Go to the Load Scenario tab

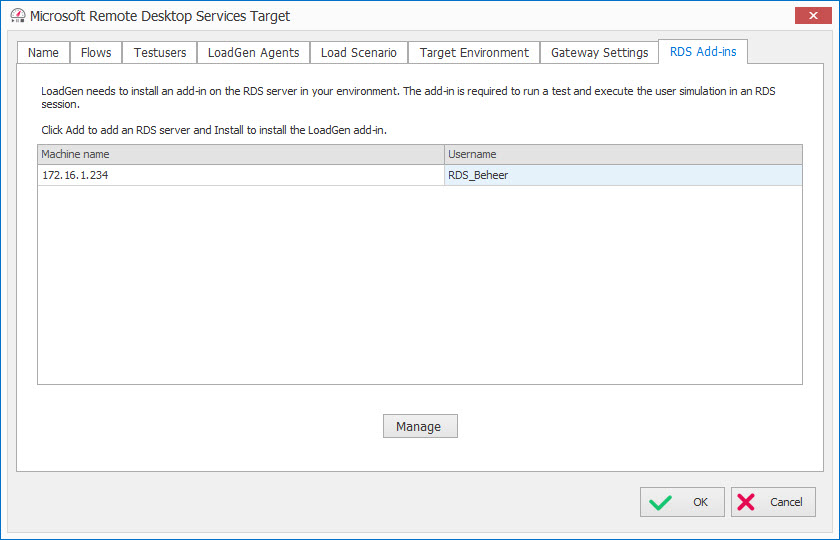(359, 52)
